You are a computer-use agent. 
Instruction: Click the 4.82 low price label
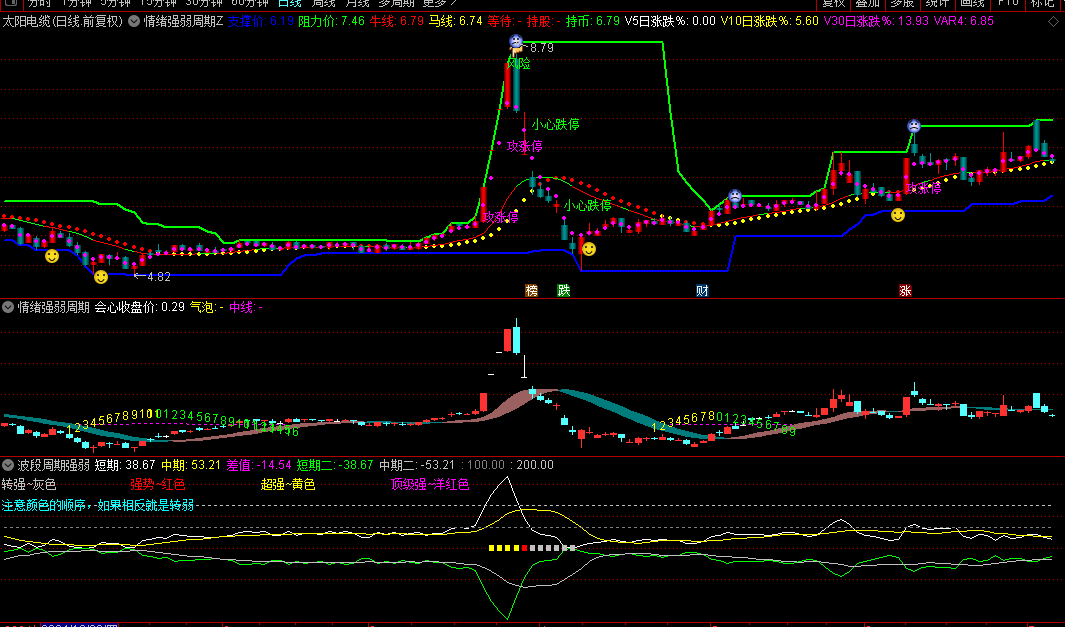158,276
